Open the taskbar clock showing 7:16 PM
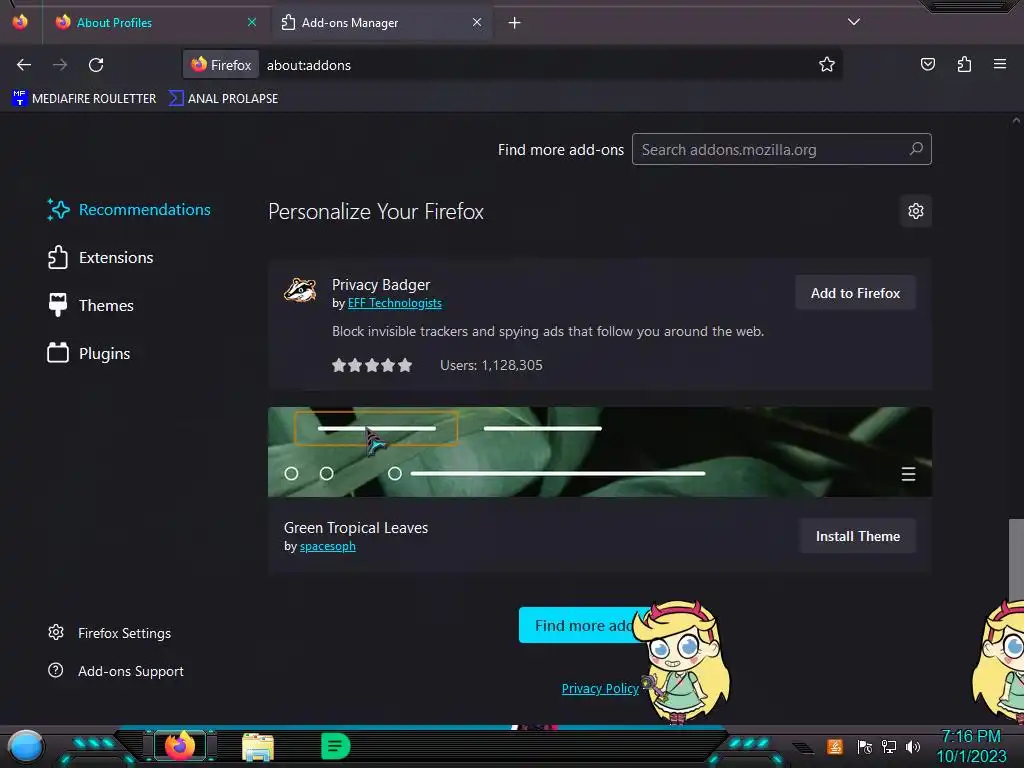This screenshot has width=1024, height=768. (971, 746)
